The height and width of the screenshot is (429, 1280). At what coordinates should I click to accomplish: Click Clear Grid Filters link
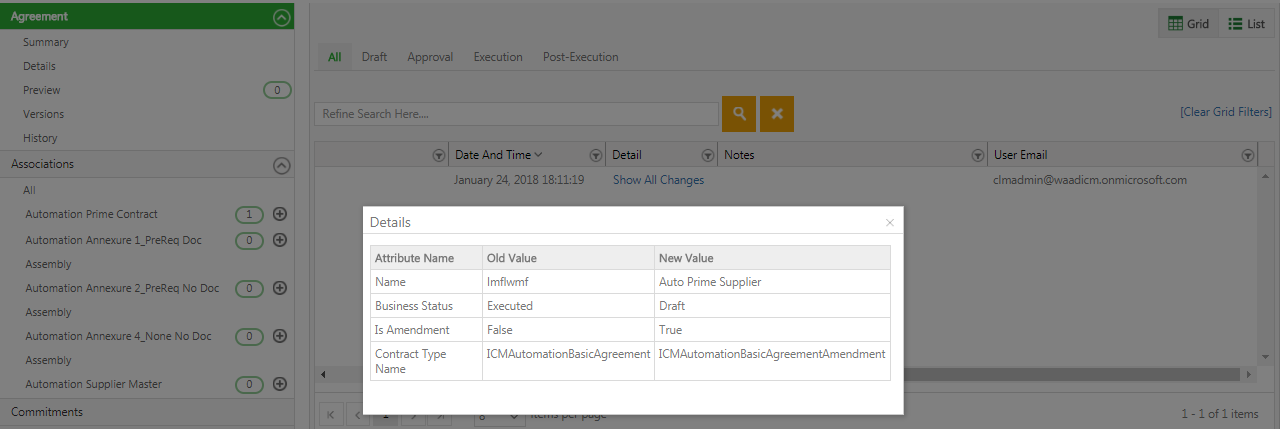point(1225,112)
